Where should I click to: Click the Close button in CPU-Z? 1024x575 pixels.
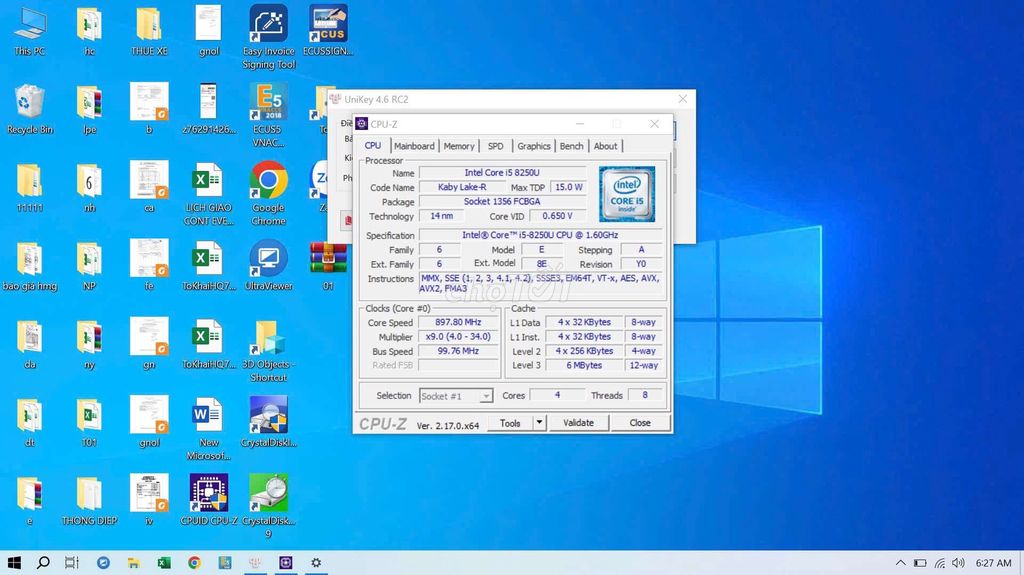click(640, 423)
